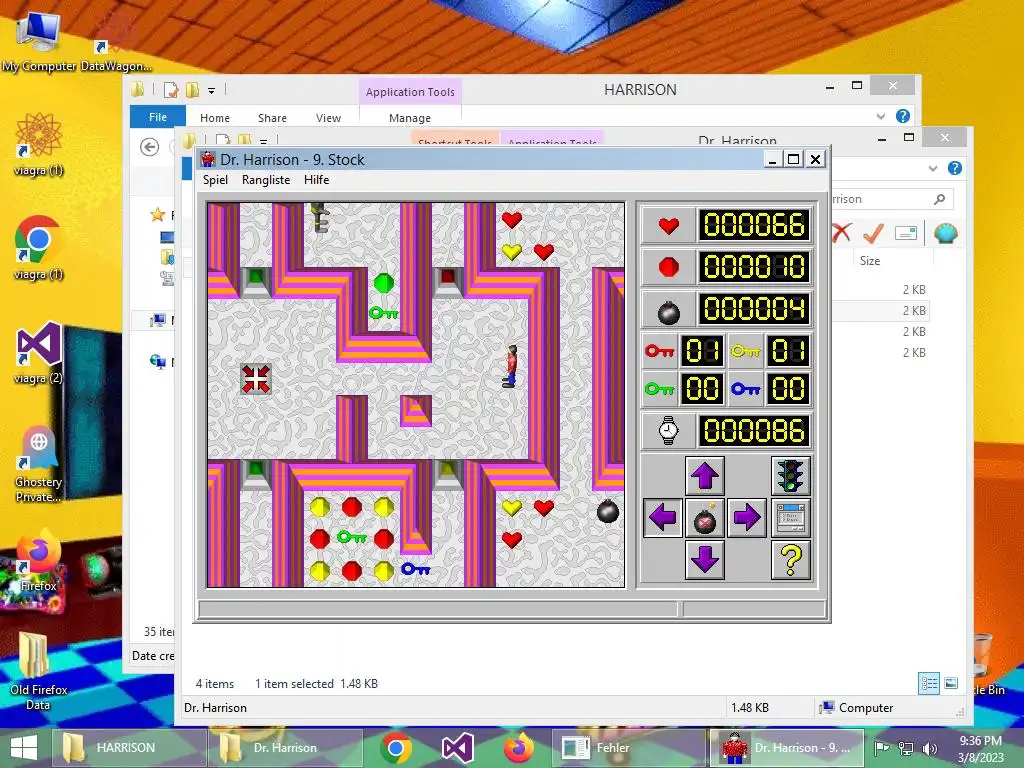The width and height of the screenshot is (1024, 768).
Task: Select the View tab in HARRISON window
Action: tap(328, 118)
